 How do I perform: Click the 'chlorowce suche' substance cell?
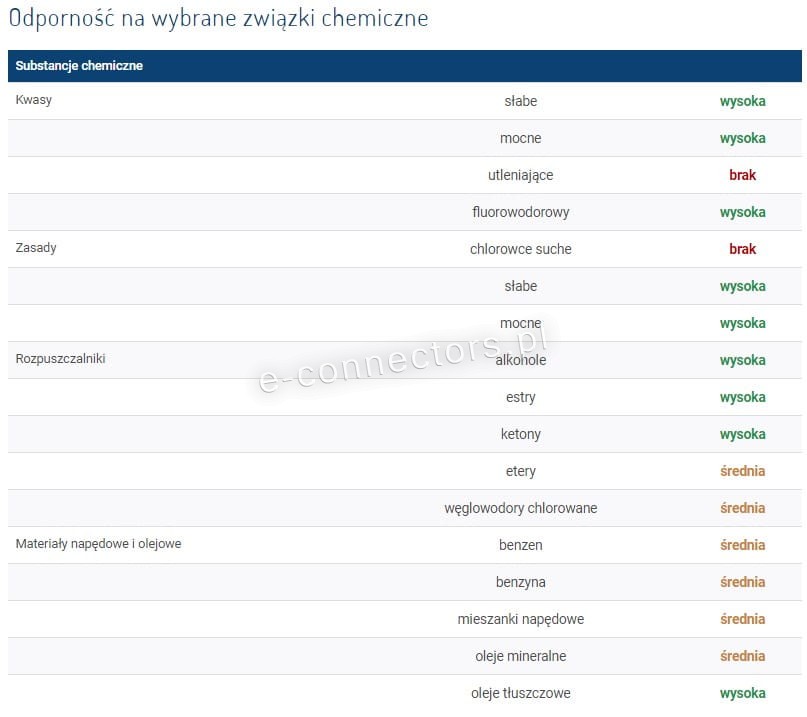coord(520,249)
